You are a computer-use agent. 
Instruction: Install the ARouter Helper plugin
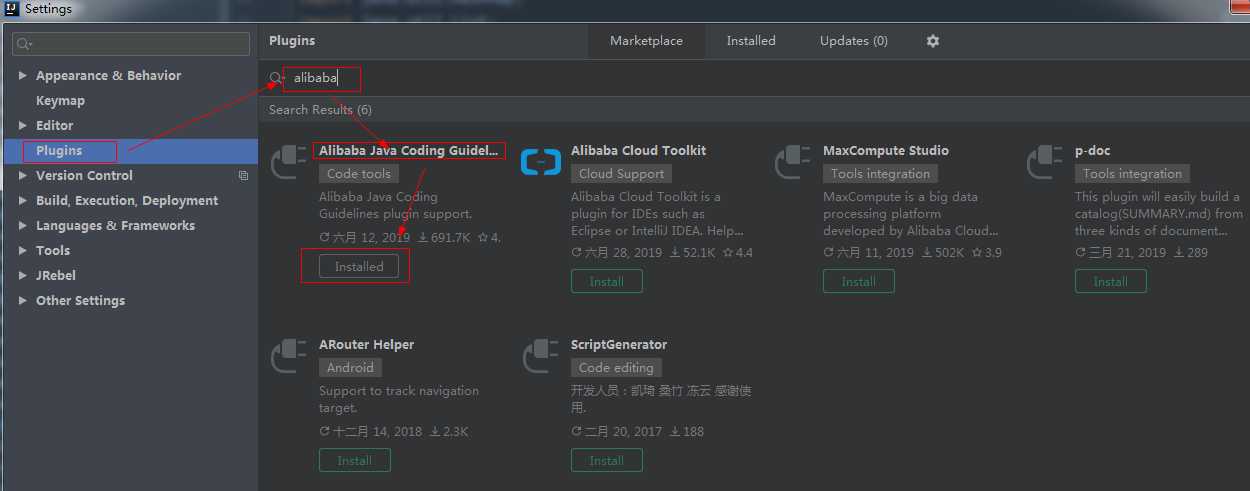[355, 461]
